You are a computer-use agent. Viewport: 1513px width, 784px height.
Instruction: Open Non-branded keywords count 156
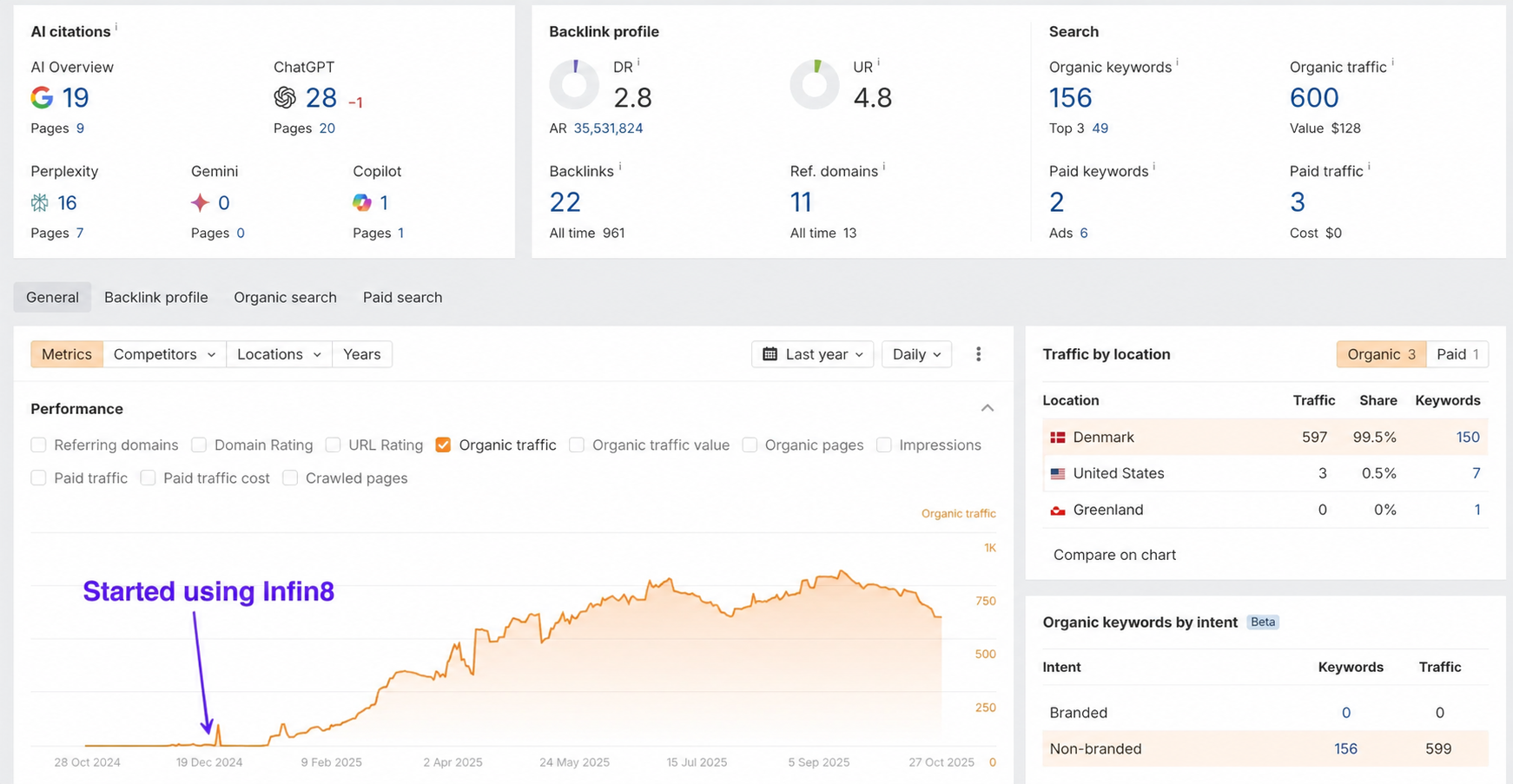pos(1345,748)
